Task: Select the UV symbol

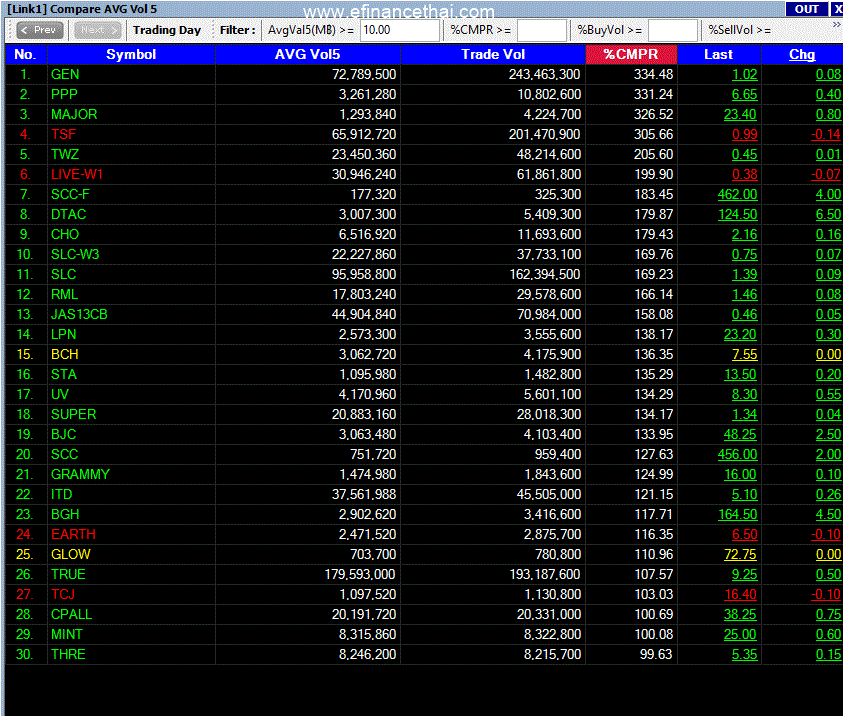Action: [60, 394]
